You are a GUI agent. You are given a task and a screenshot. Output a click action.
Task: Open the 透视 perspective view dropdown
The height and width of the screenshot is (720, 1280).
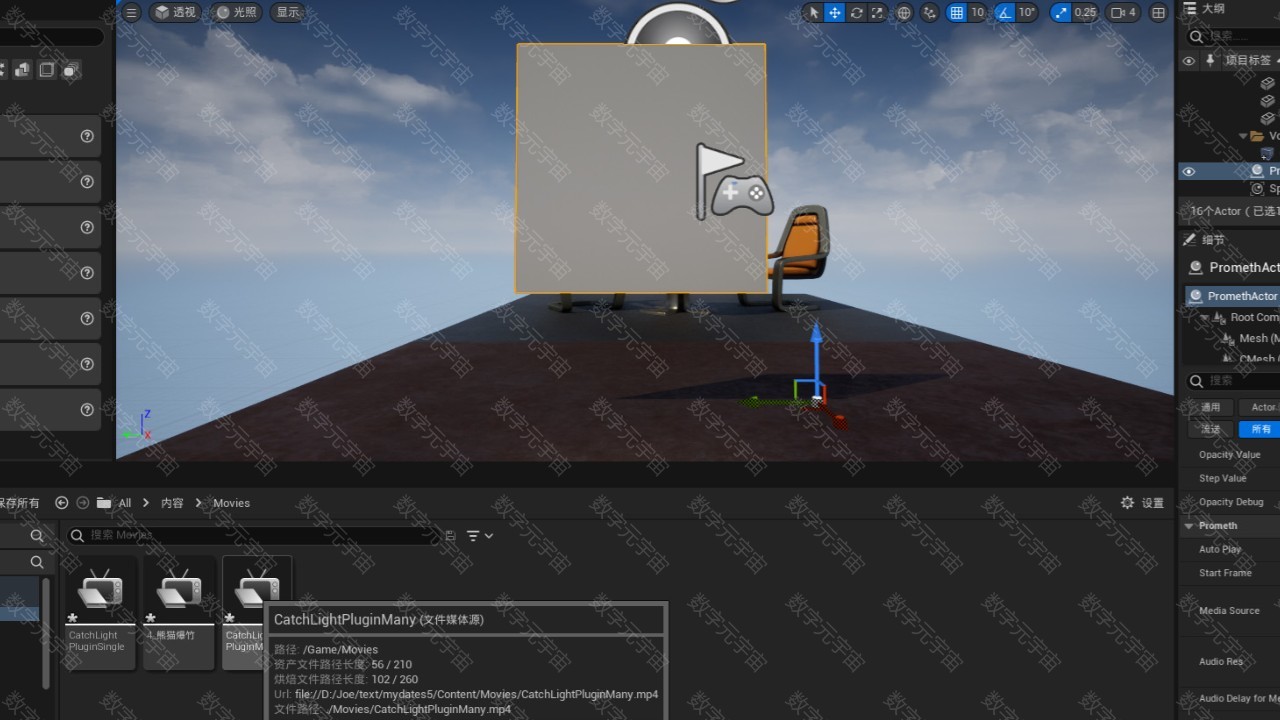[x=175, y=12]
